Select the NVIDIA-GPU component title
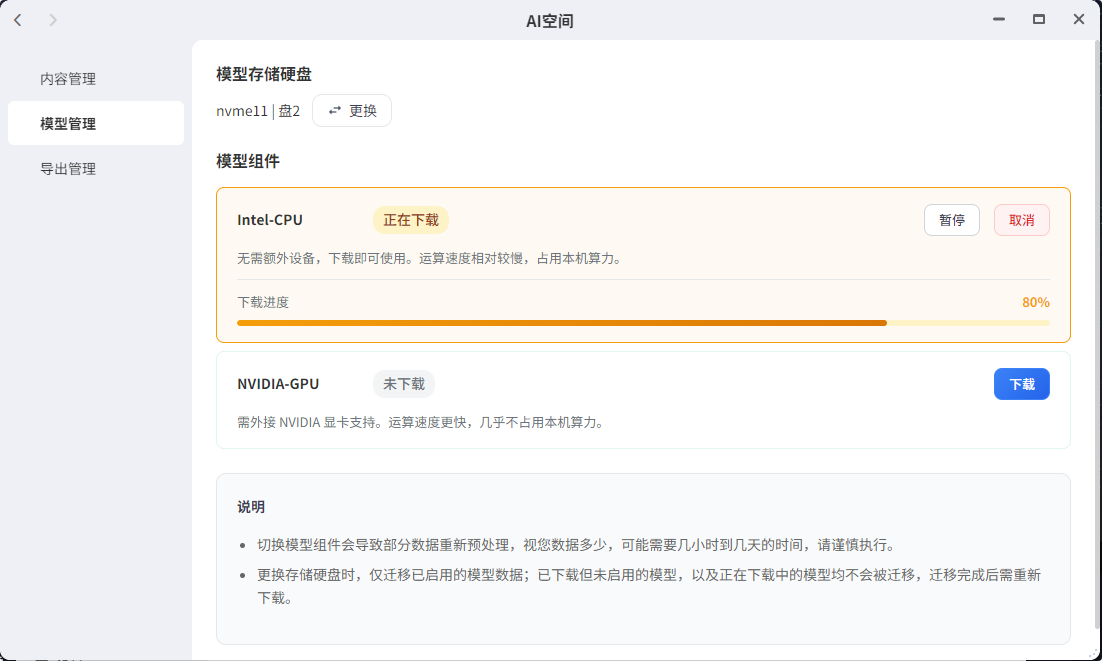 click(278, 384)
